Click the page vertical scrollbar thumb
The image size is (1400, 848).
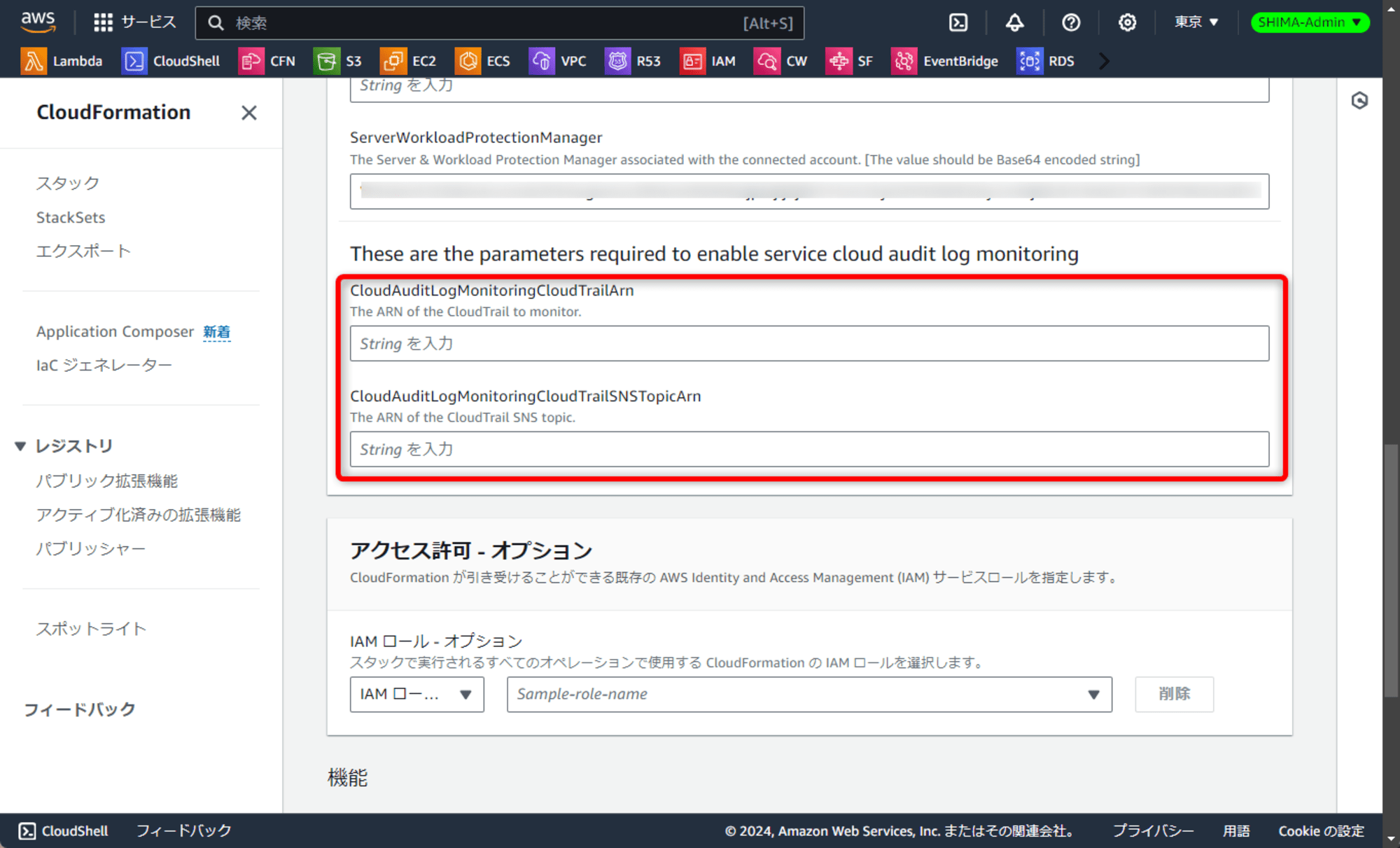tap(1391, 571)
